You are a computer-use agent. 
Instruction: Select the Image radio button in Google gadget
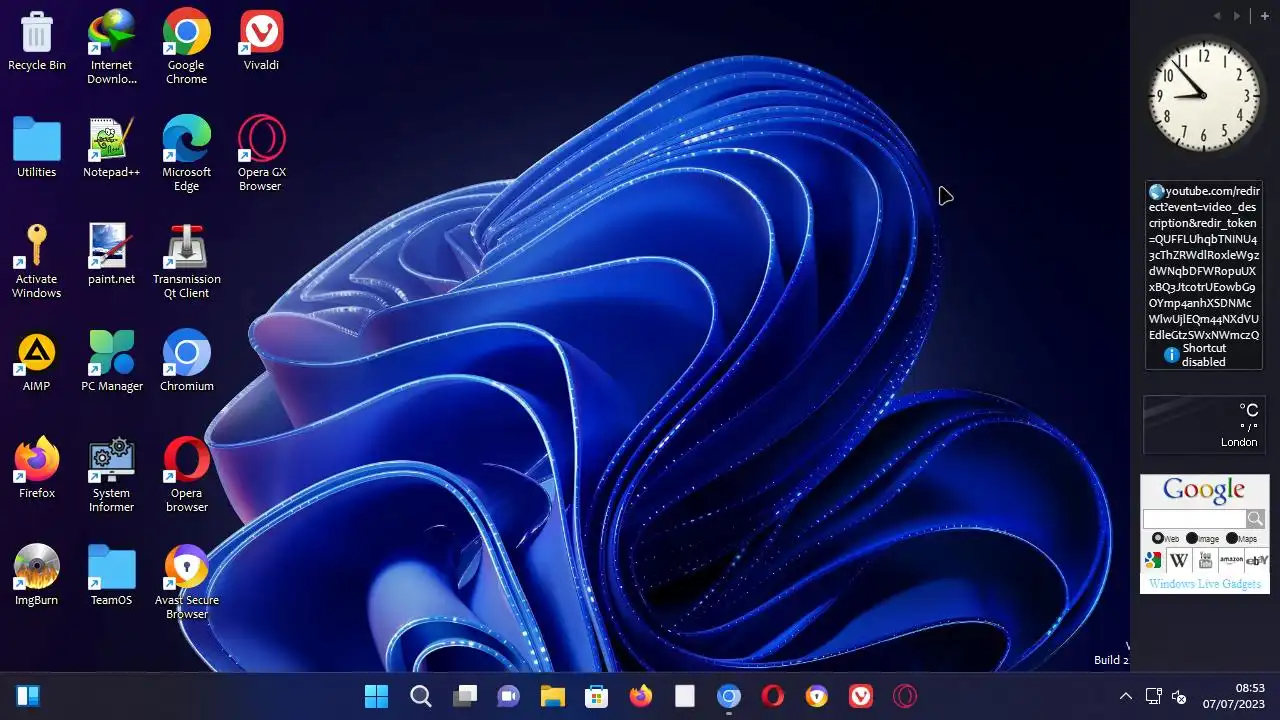pyautogui.click(x=1192, y=538)
